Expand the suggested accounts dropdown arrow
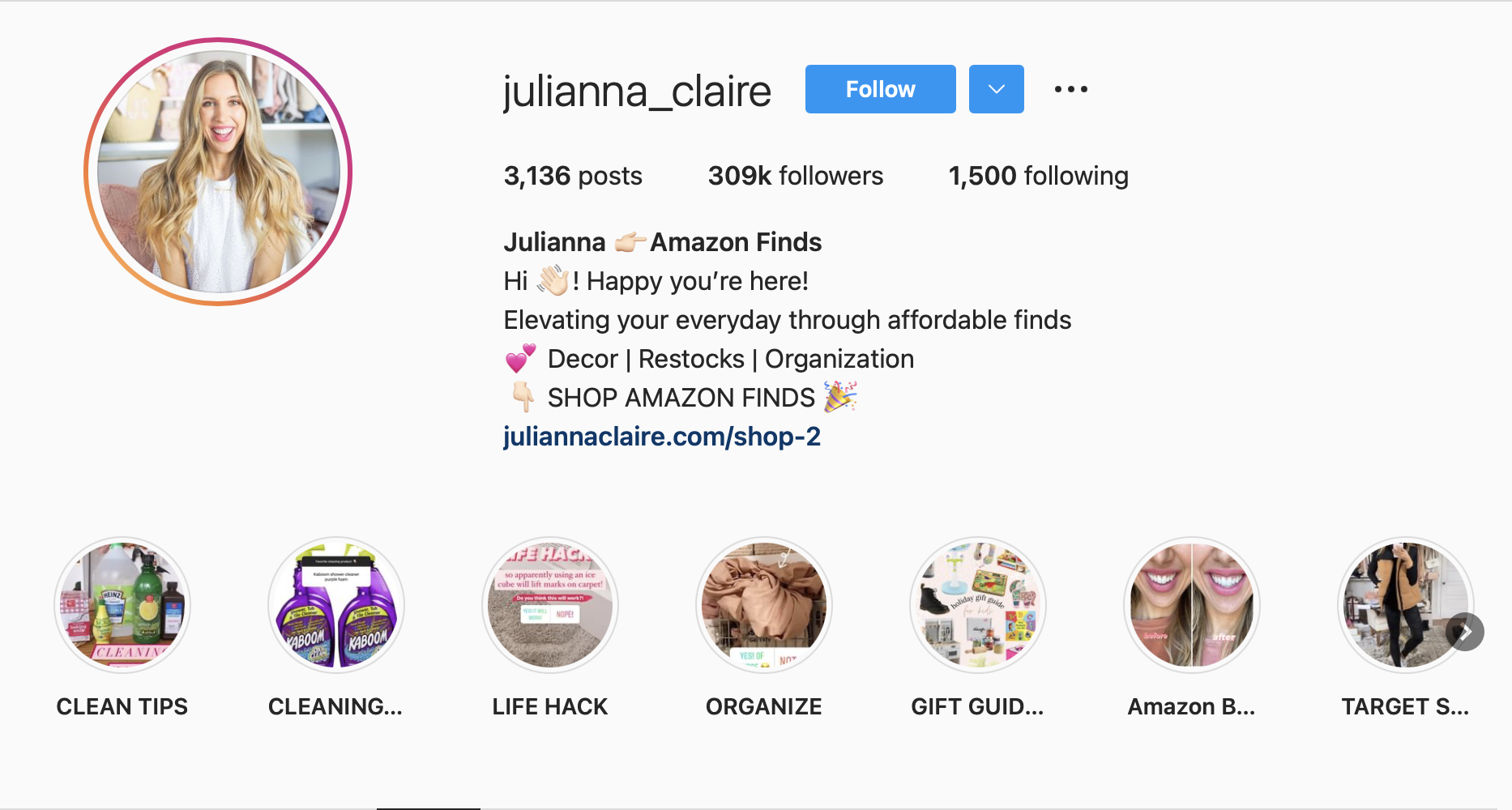Image resolution: width=1512 pixels, height=810 pixels. click(x=997, y=89)
